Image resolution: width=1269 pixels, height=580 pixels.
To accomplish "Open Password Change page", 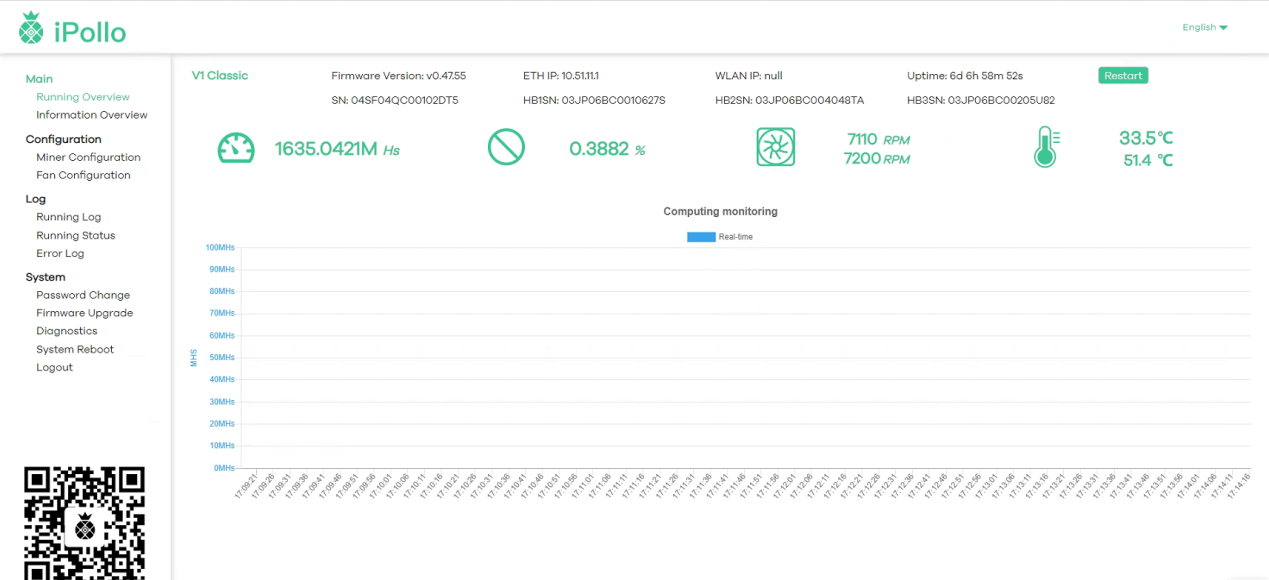I will 83,295.
